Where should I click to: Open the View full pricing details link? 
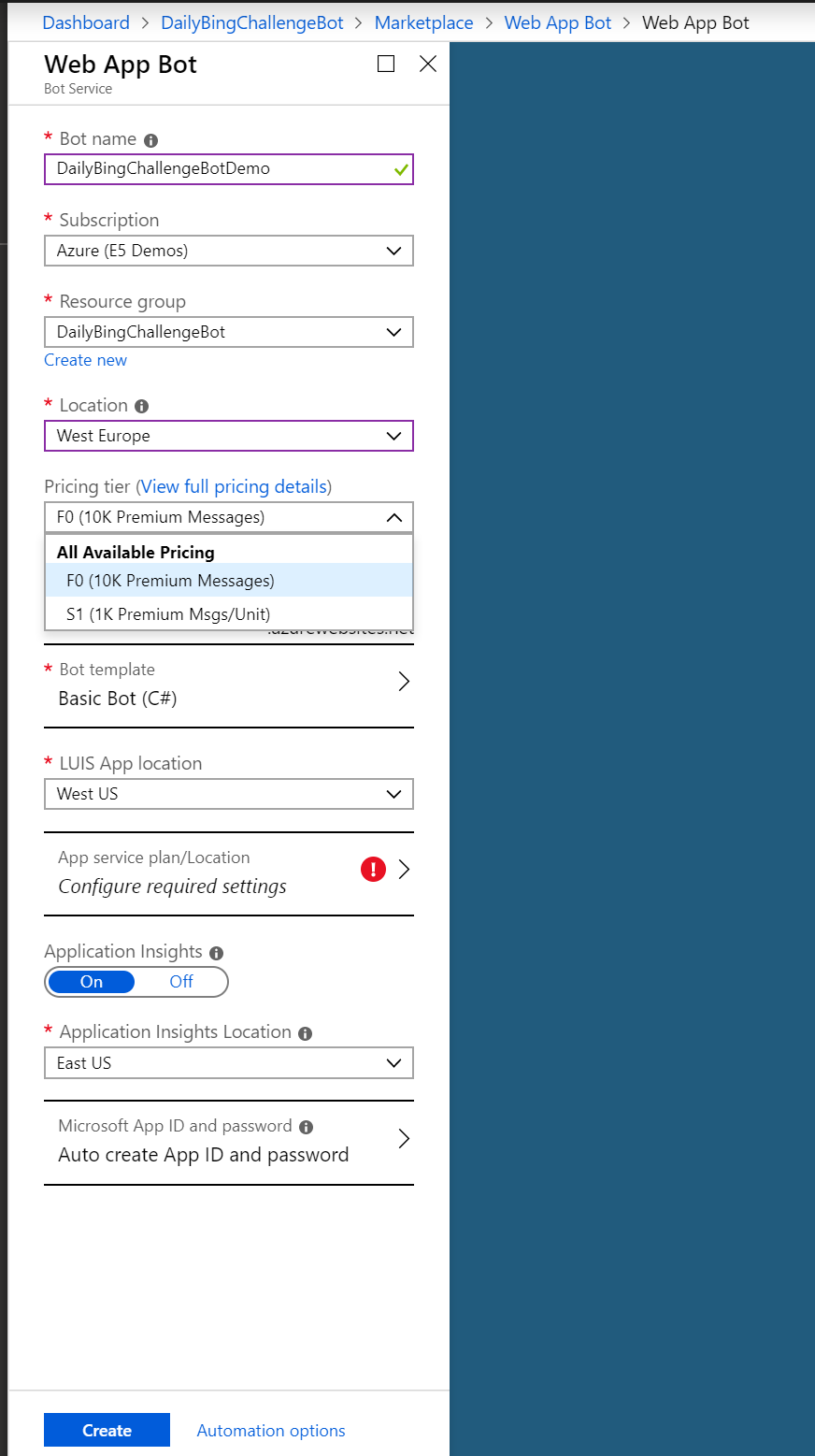pos(234,486)
